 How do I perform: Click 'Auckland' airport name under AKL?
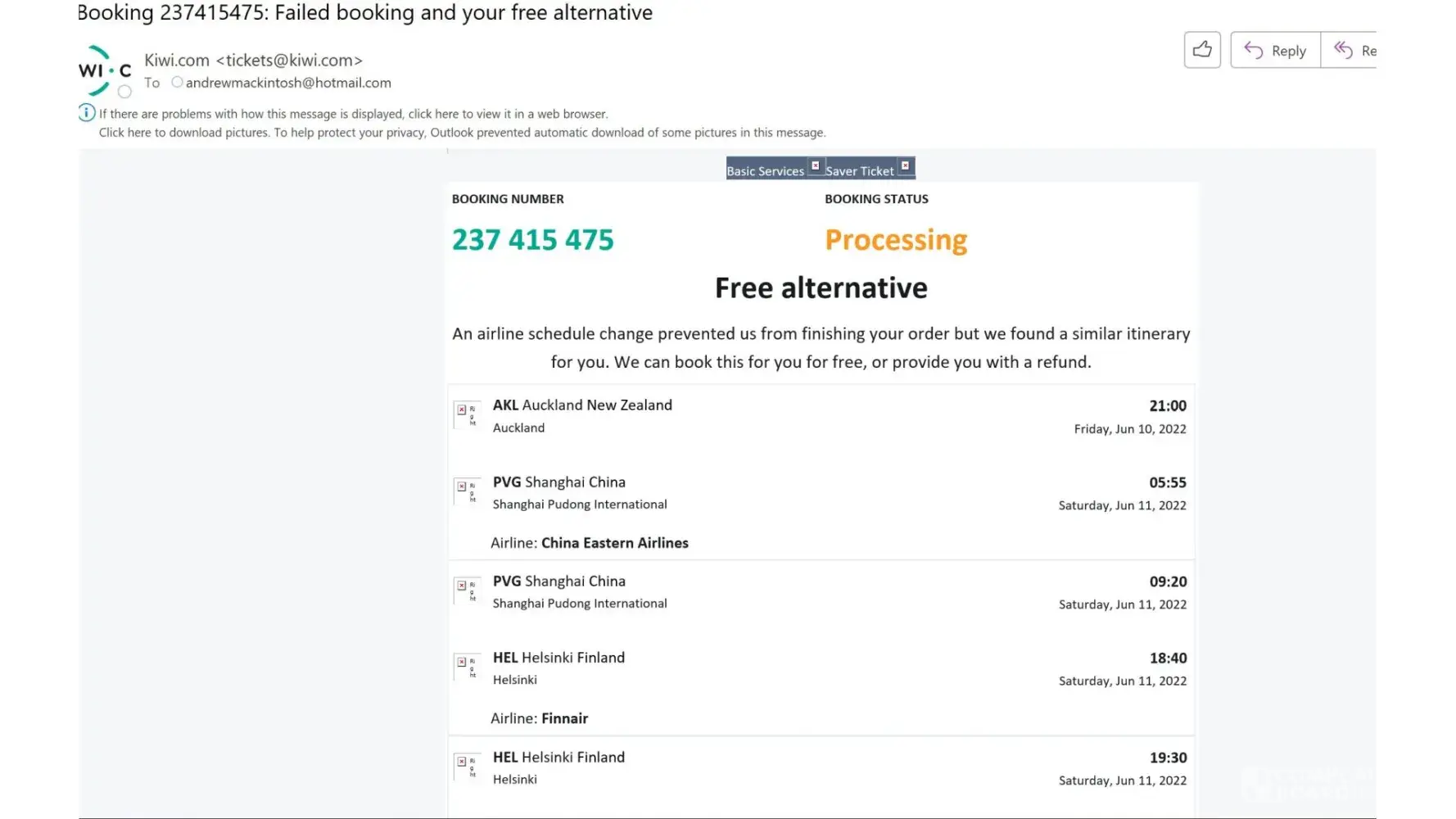(x=518, y=428)
